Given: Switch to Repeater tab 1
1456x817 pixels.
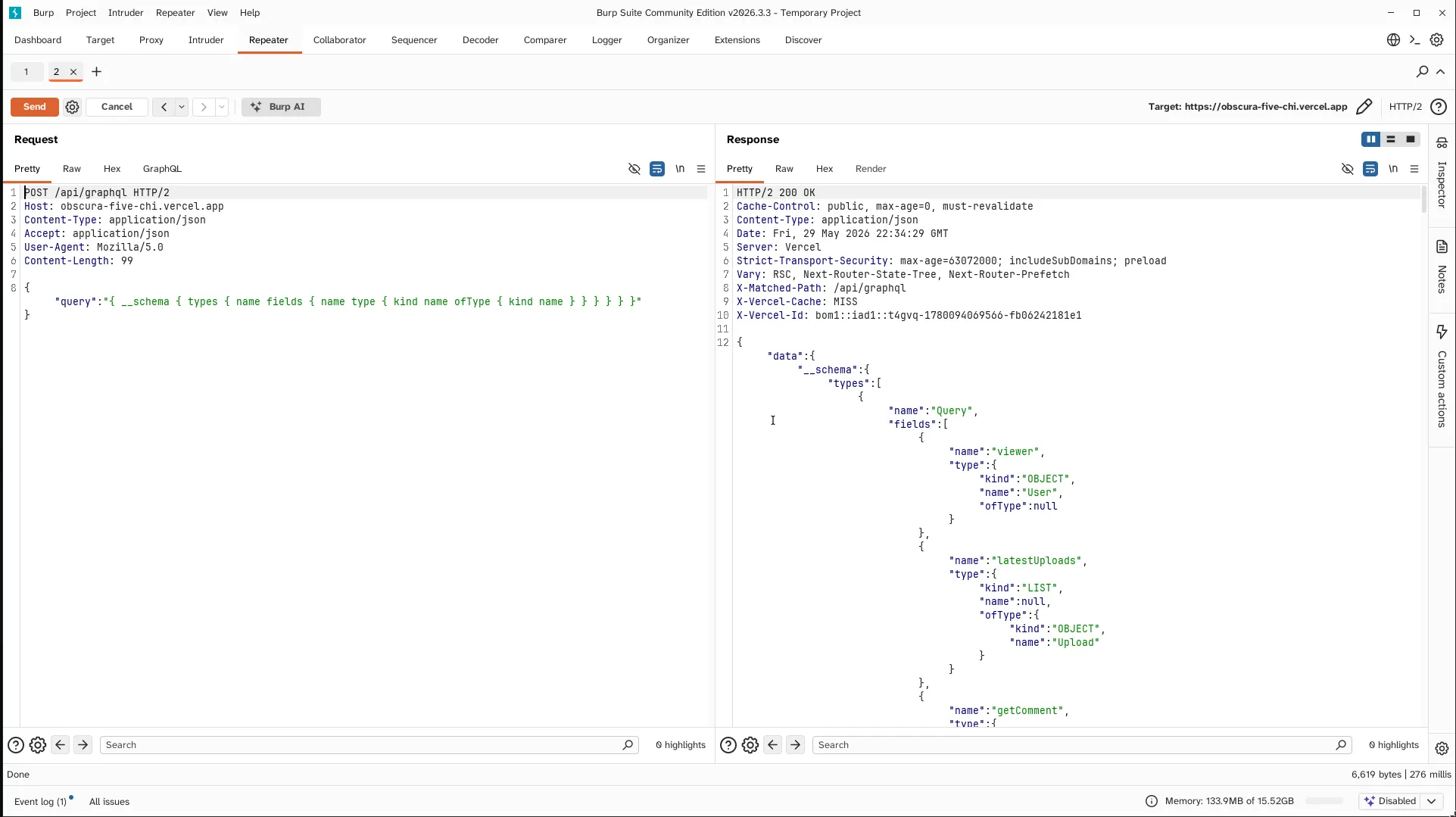Looking at the screenshot, I should (x=27, y=72).
